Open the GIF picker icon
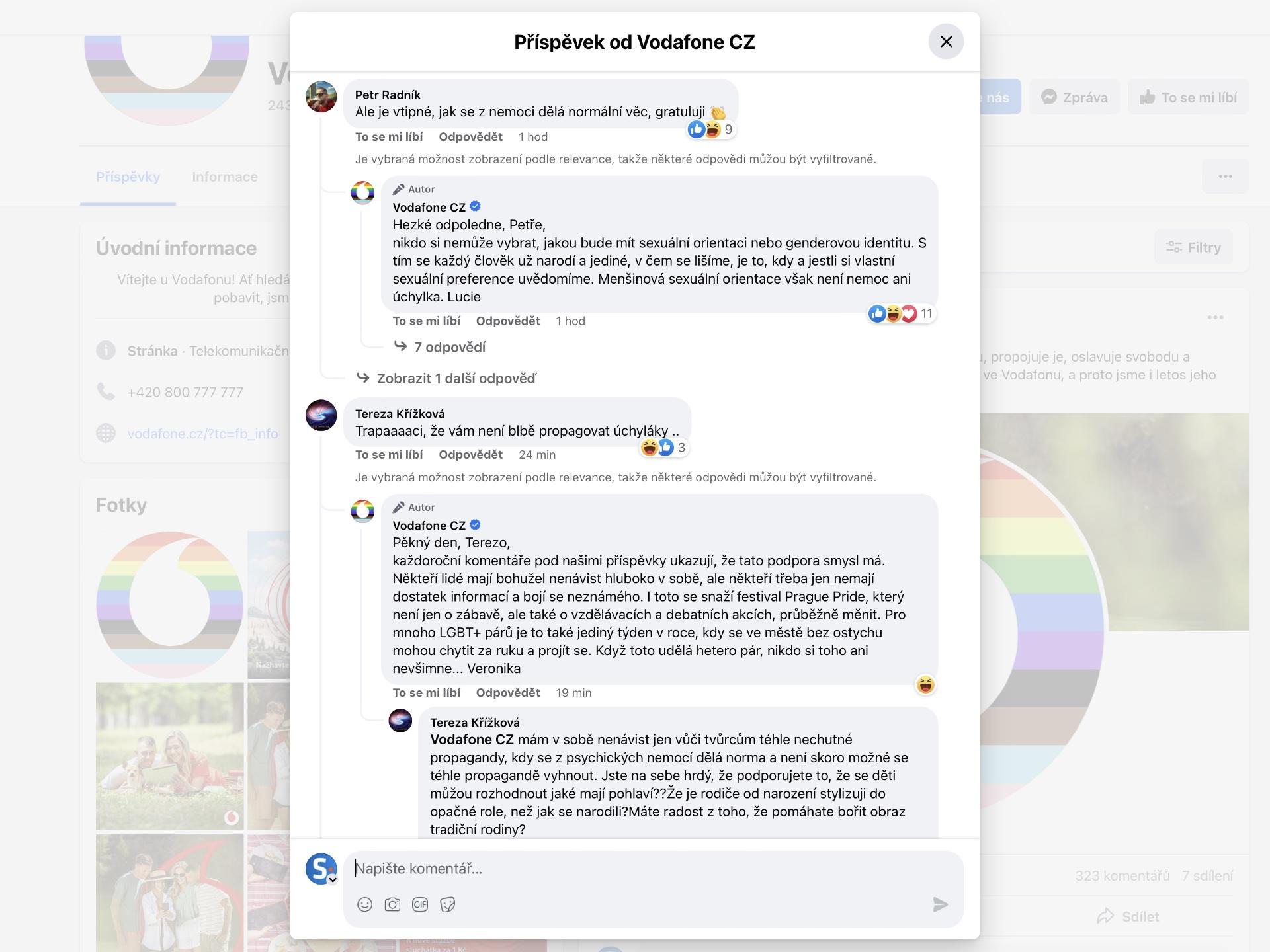Screen dimensions: 1270x952 click(420, 904)
